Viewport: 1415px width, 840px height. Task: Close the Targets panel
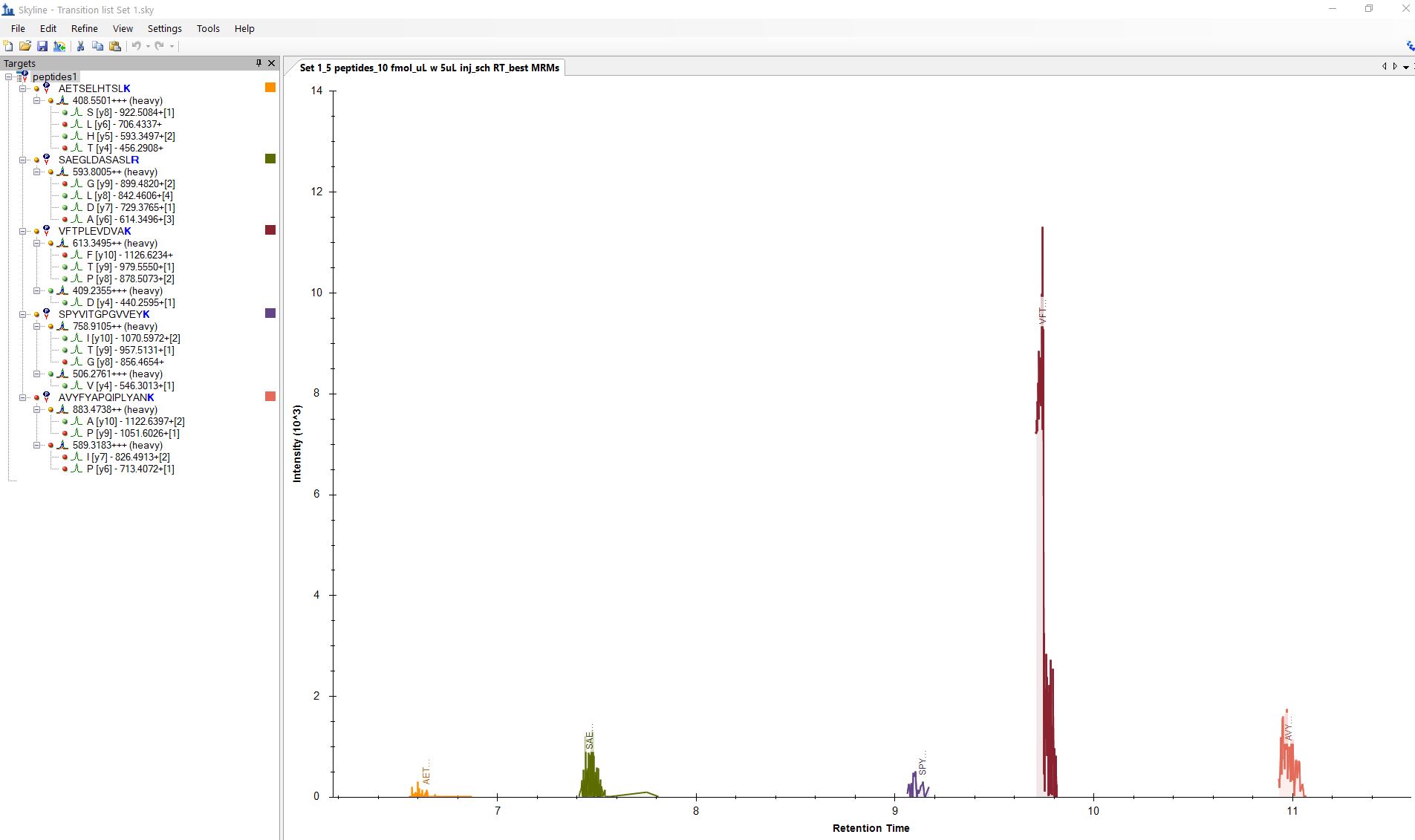(271, 63)
